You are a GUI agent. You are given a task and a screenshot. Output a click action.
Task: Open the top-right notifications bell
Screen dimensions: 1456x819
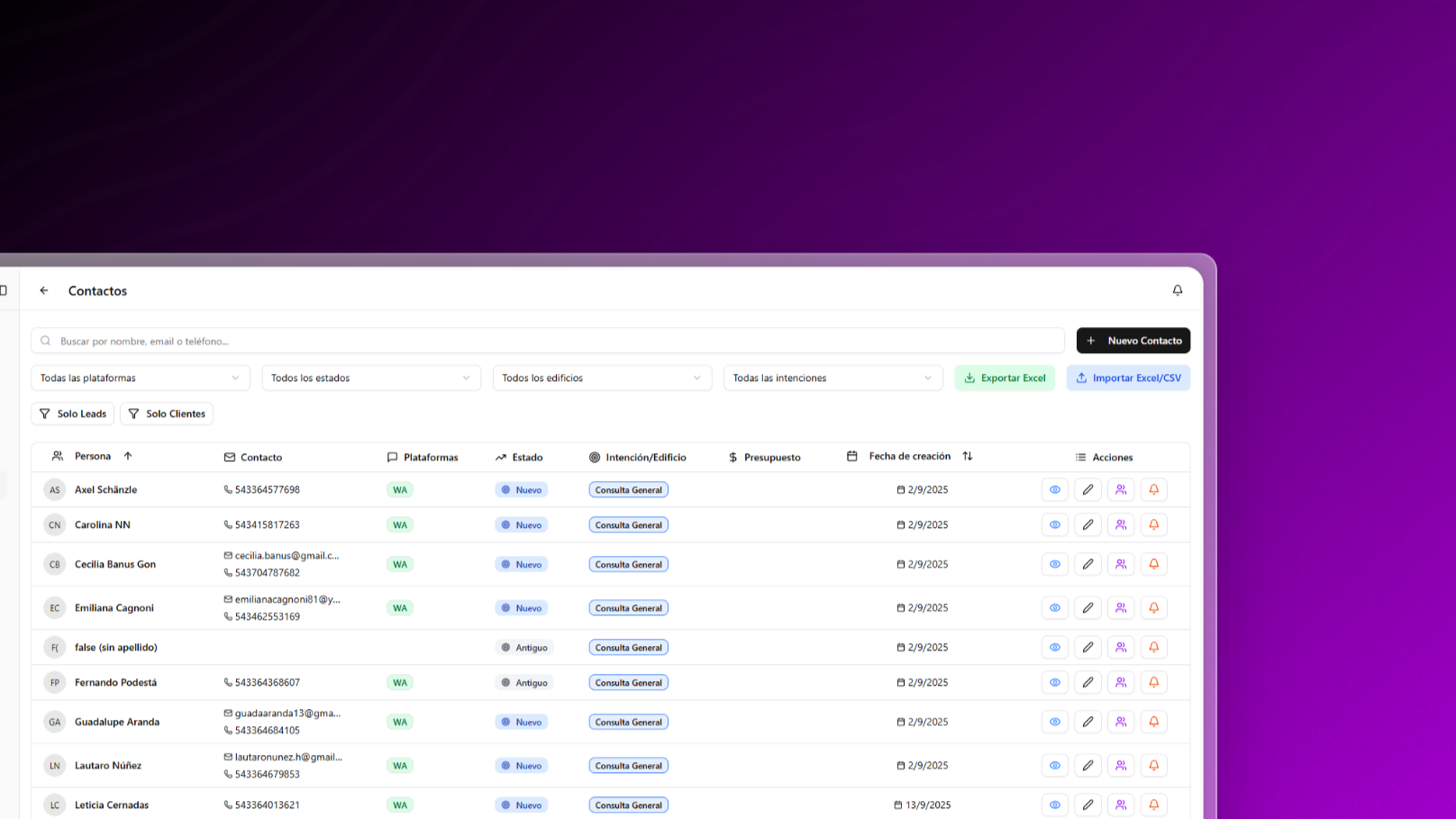click(x=1177, y=290)
